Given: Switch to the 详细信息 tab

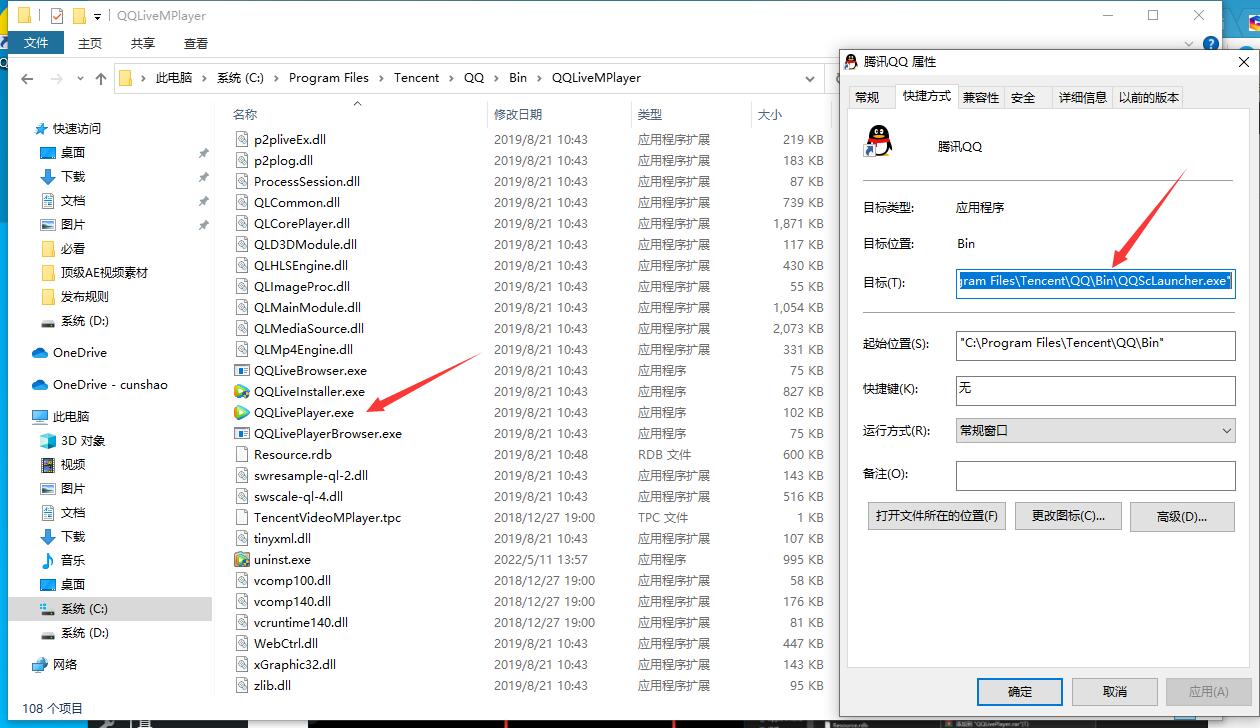Looking at the screenshot, I should tap(1082, 97).
